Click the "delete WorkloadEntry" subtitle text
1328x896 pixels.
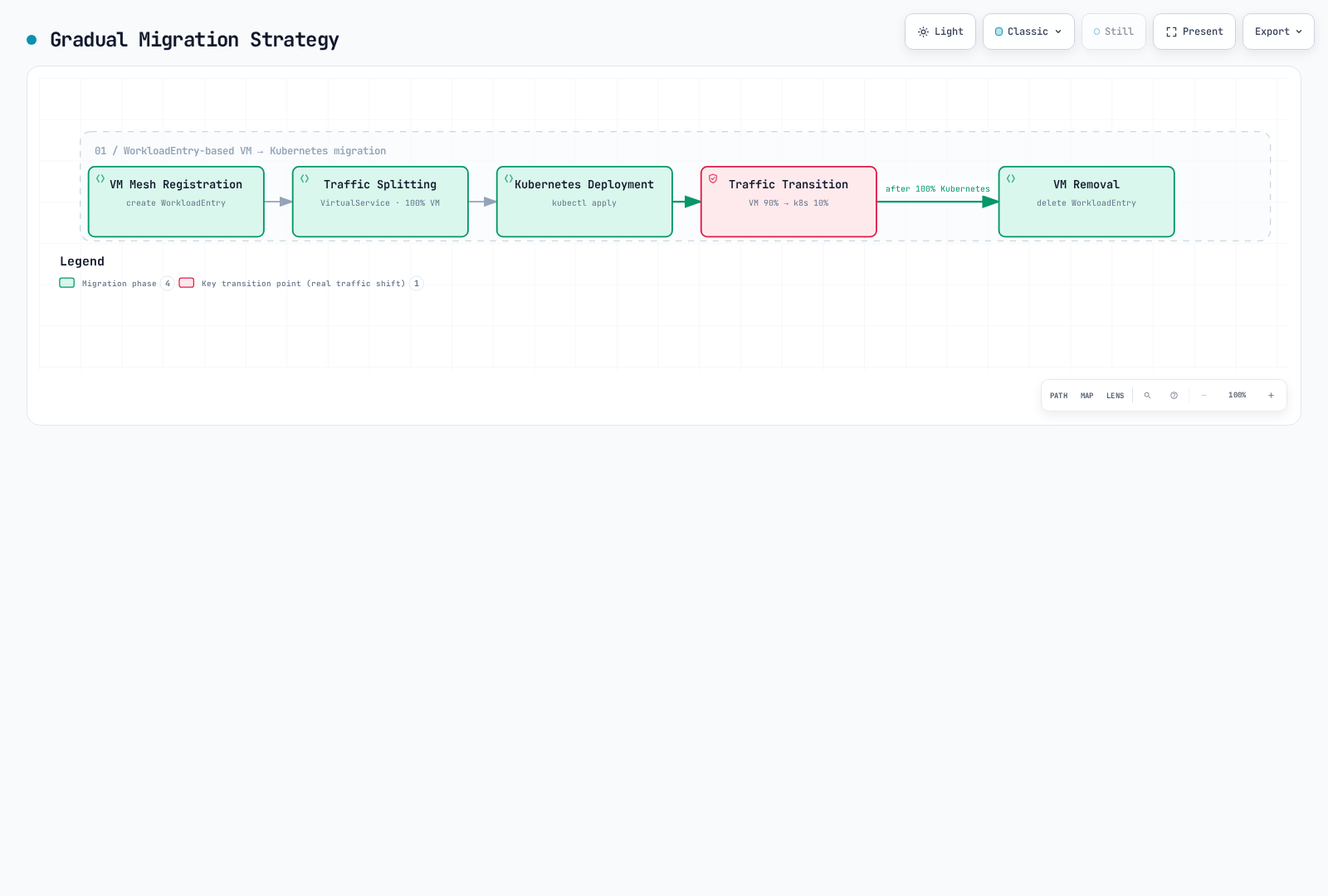tap(1086, 203)
